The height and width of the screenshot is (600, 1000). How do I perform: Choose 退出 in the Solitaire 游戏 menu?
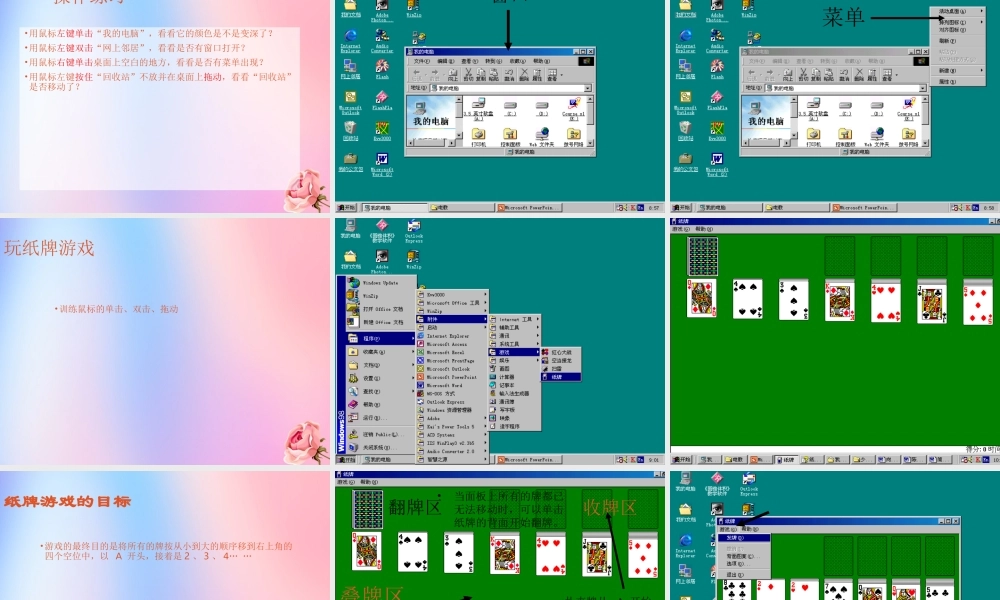(x=744, y=575)
